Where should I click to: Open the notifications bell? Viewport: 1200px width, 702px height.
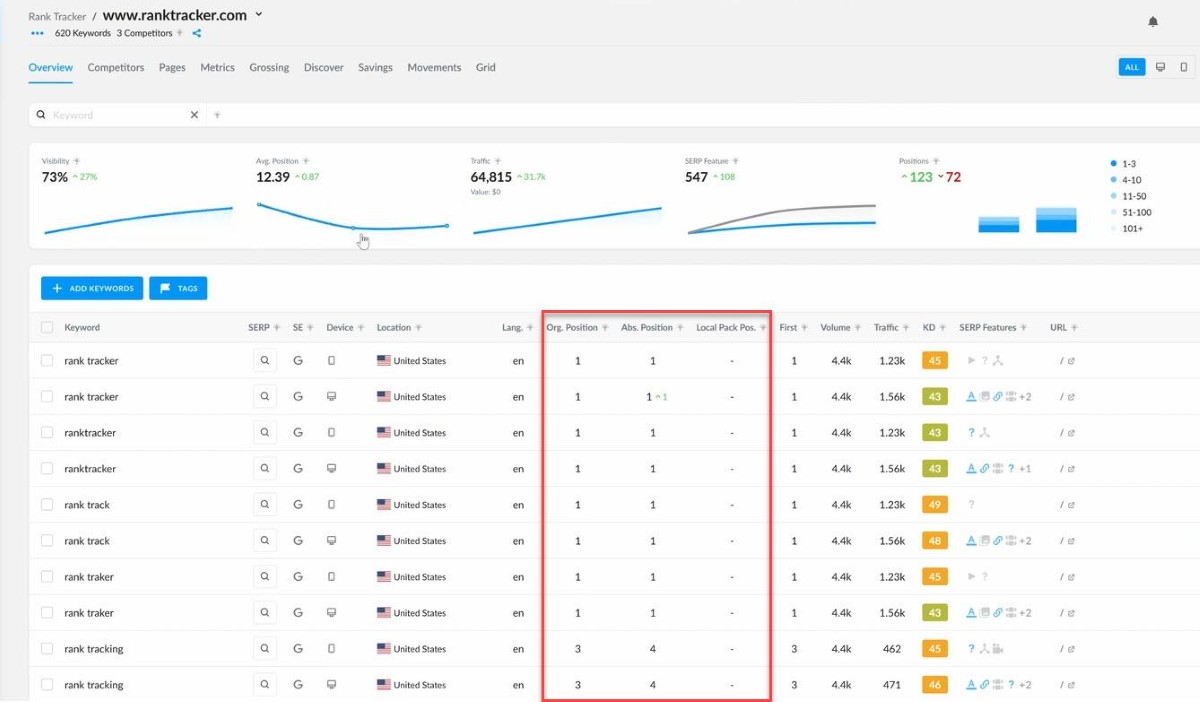click(1153, 21)
